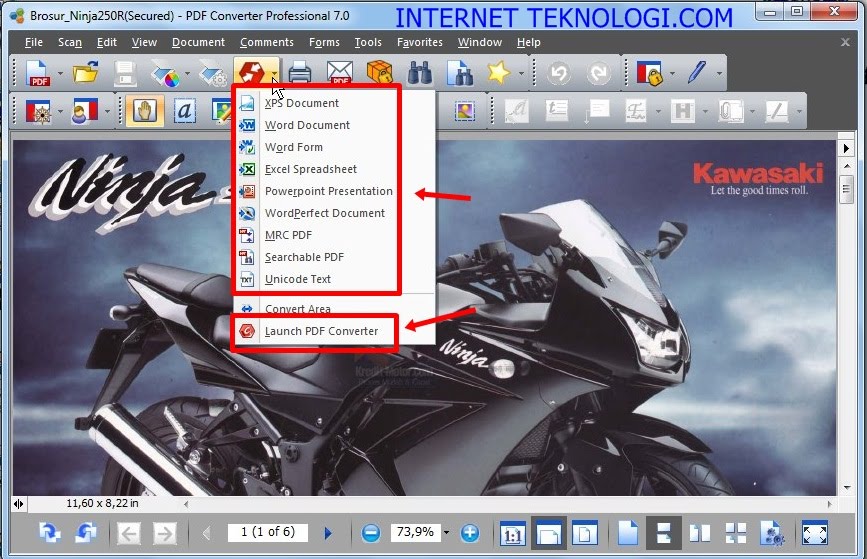867x559 pixels.
Task: Open the Help menu
Action: click(529, 42)
